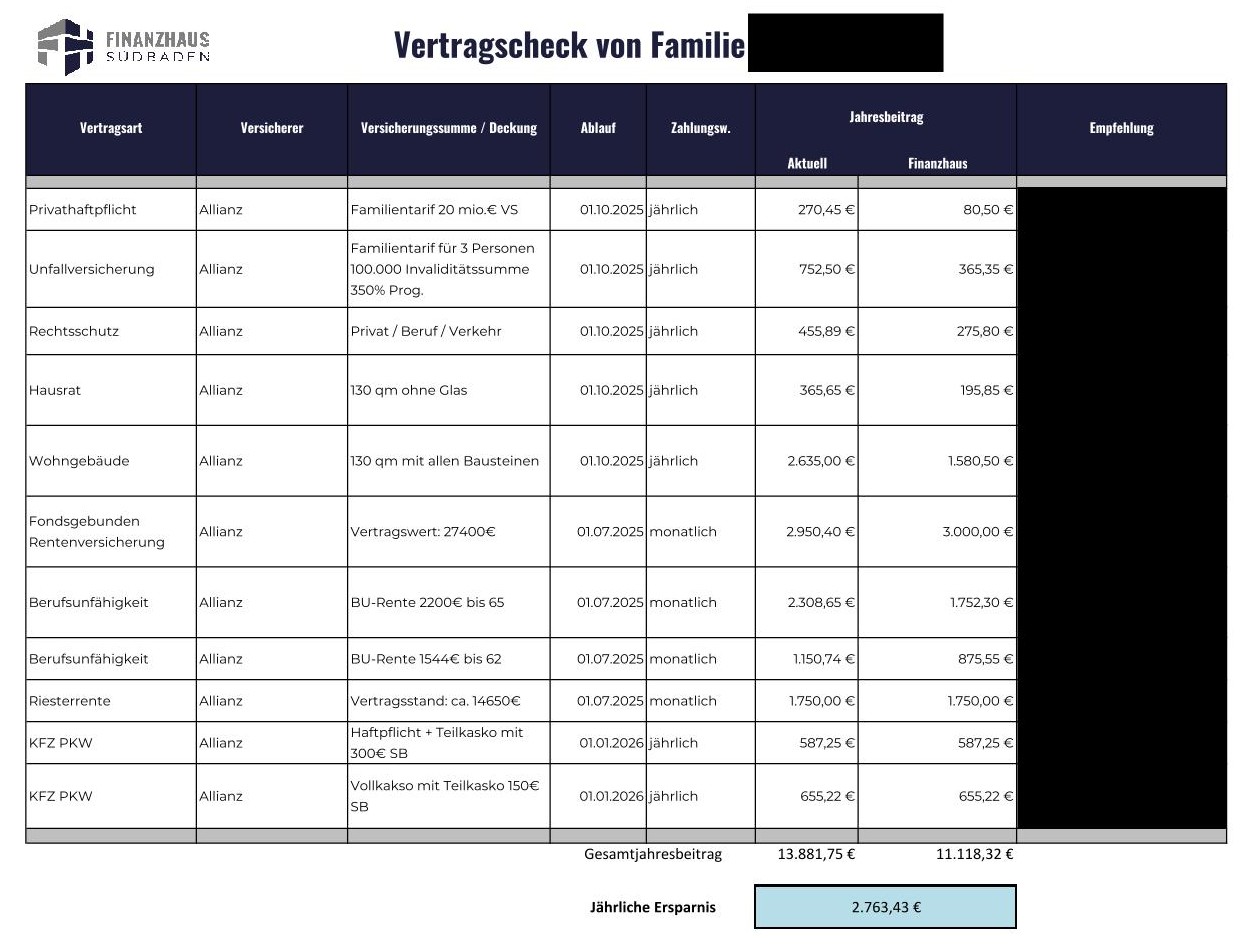The height and width of the screenshot is (949, 1253).
Task: Click the 'Zahlungsw.' column header
Action: 700,128
